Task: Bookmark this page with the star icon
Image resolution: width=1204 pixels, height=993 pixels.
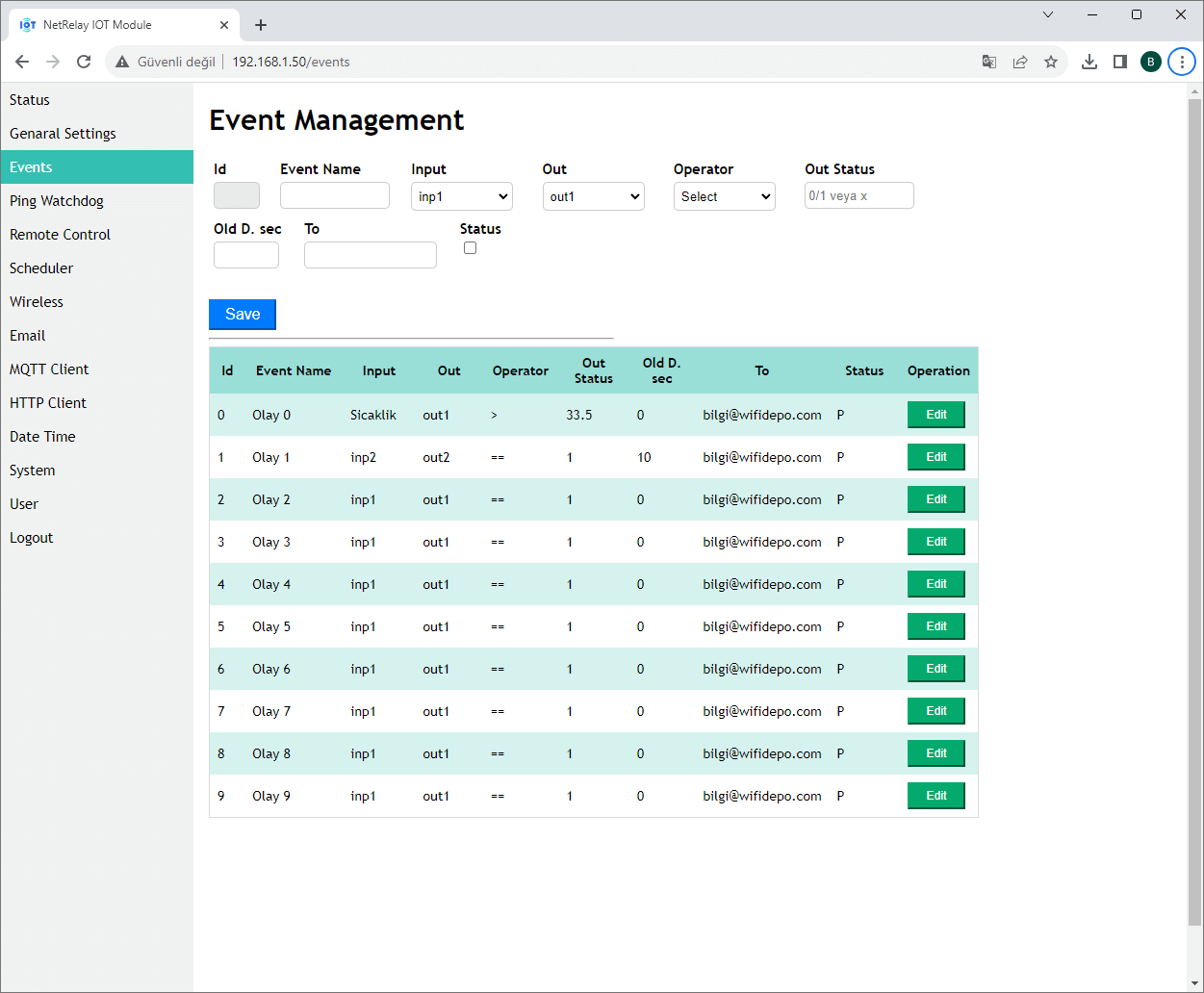Action: pos(1051,62)
